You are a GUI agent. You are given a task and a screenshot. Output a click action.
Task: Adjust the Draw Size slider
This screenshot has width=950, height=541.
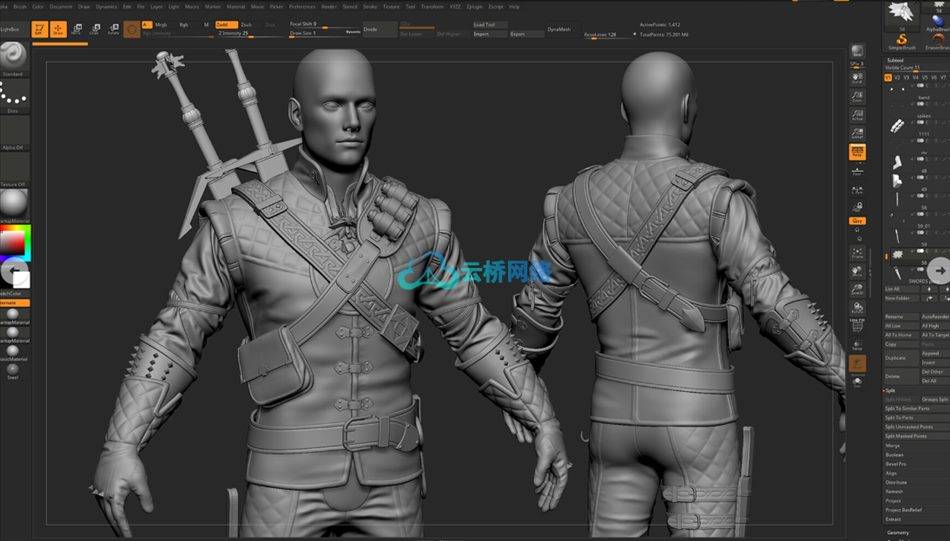[325, 33]
